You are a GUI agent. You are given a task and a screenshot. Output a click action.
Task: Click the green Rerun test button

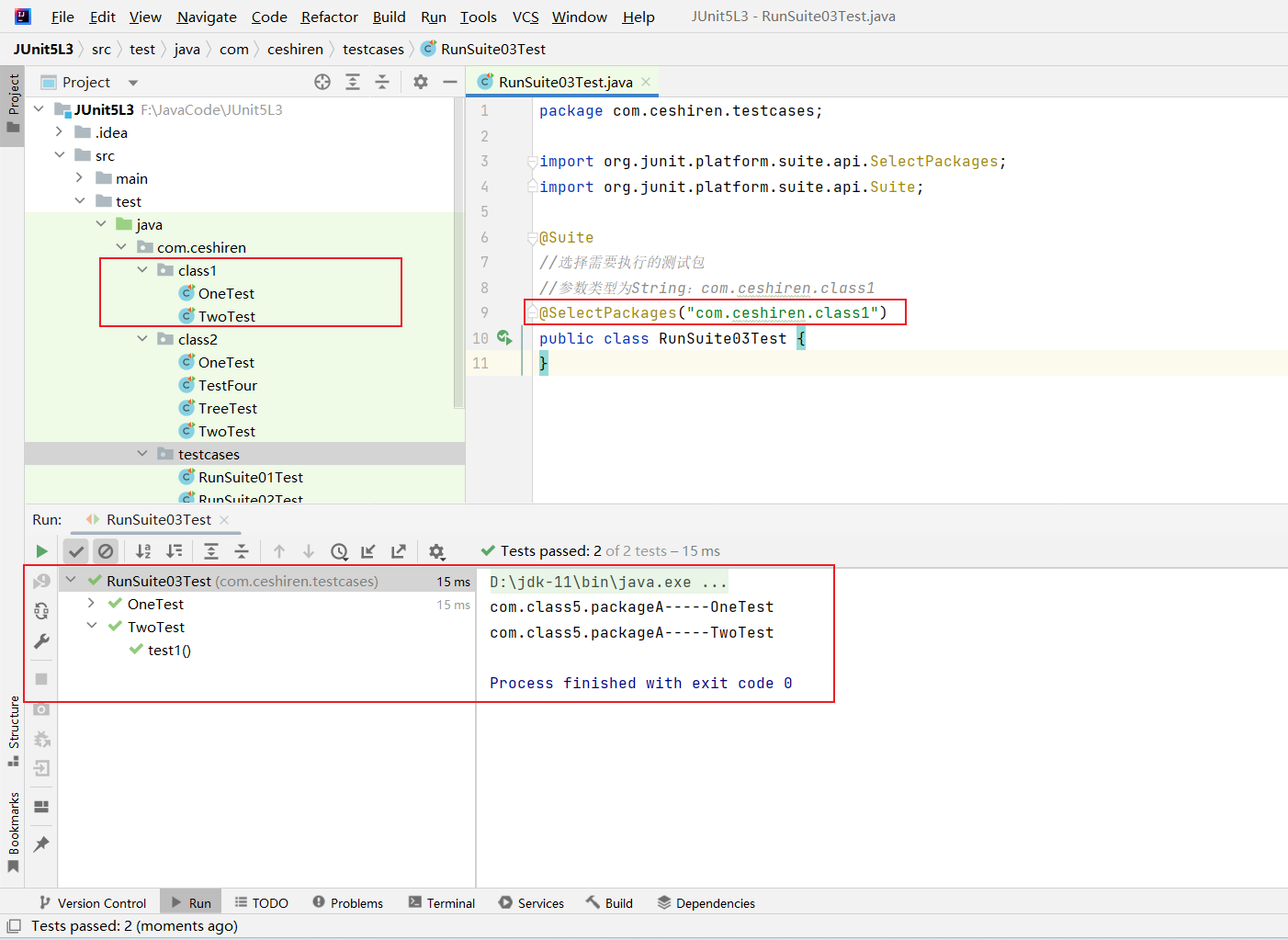[x=41, y=551]
